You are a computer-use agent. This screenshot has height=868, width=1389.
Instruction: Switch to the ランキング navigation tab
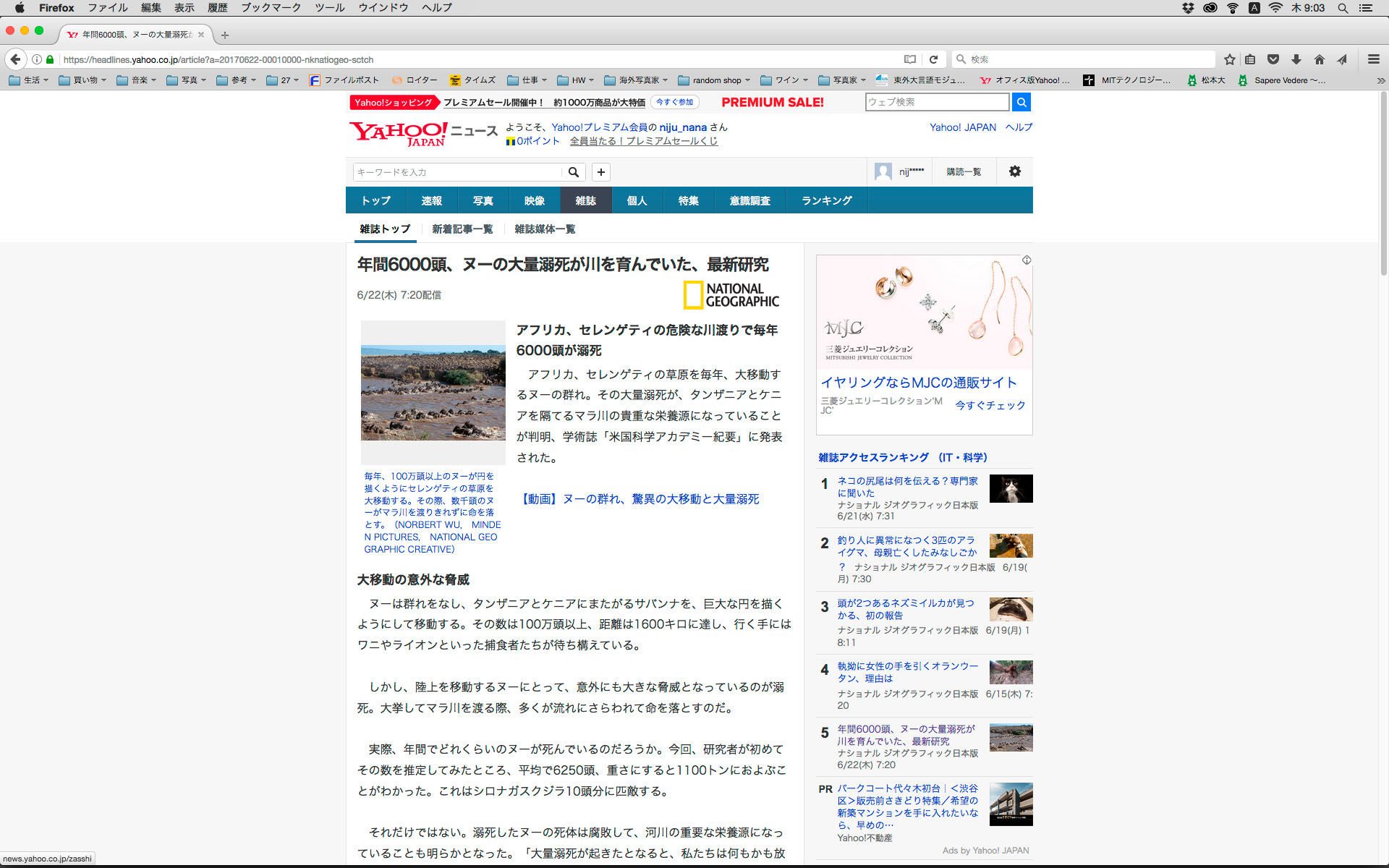[x=826, y=200]
